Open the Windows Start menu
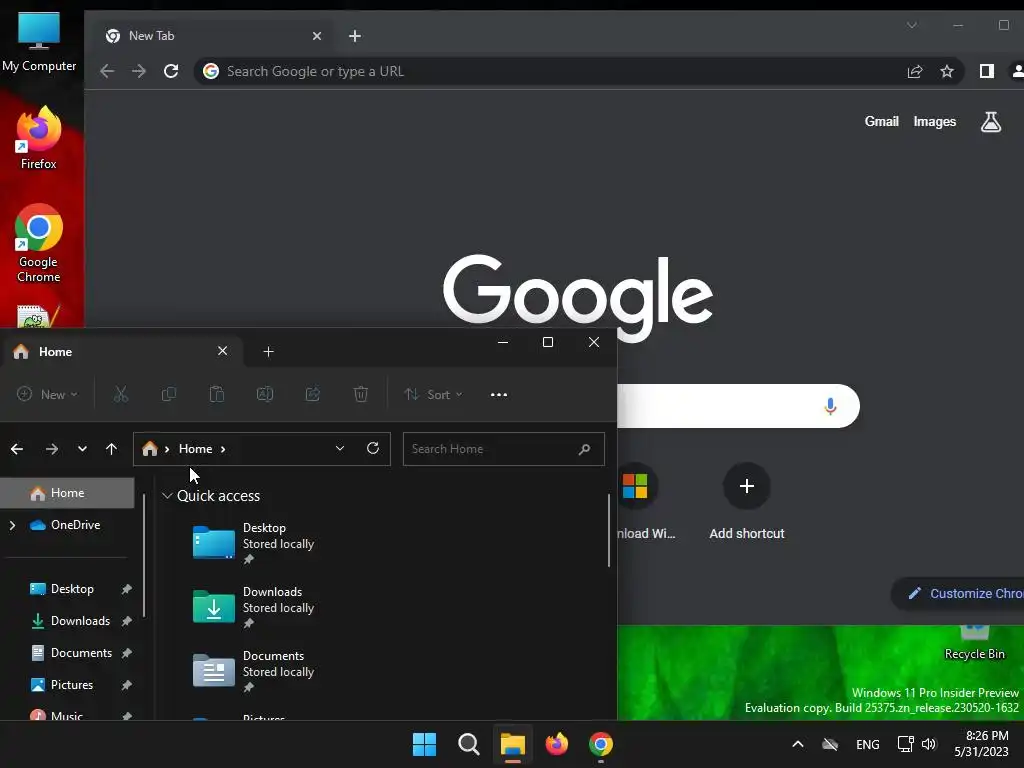 (424, 744)
